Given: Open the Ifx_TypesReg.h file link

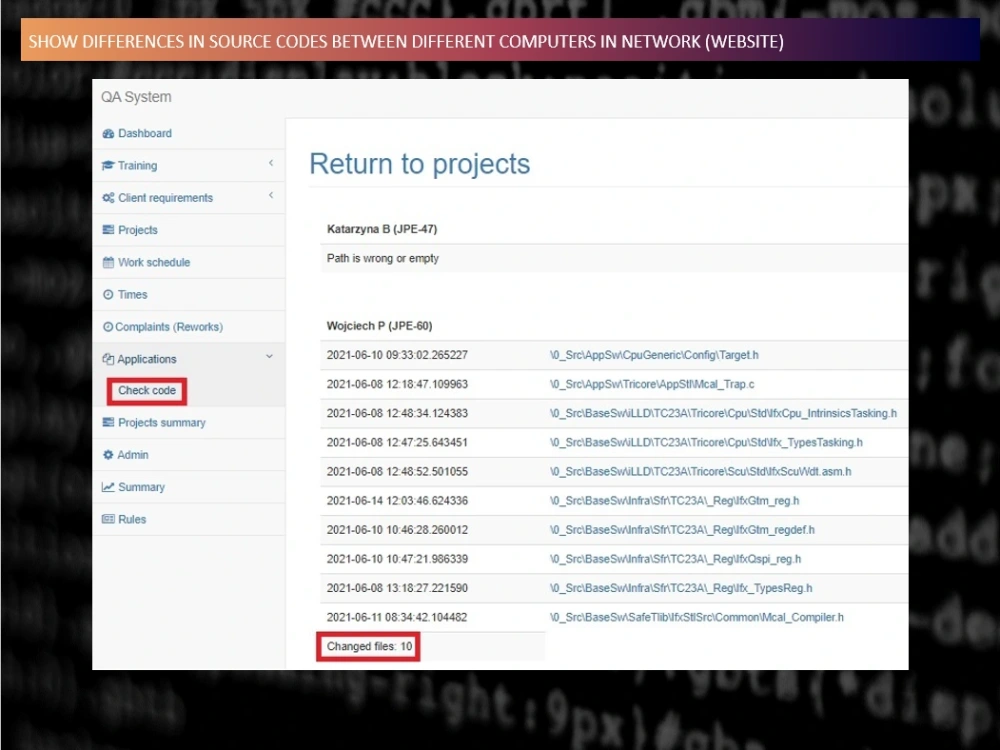Looking at the screenshot, I should click(681, 588).
